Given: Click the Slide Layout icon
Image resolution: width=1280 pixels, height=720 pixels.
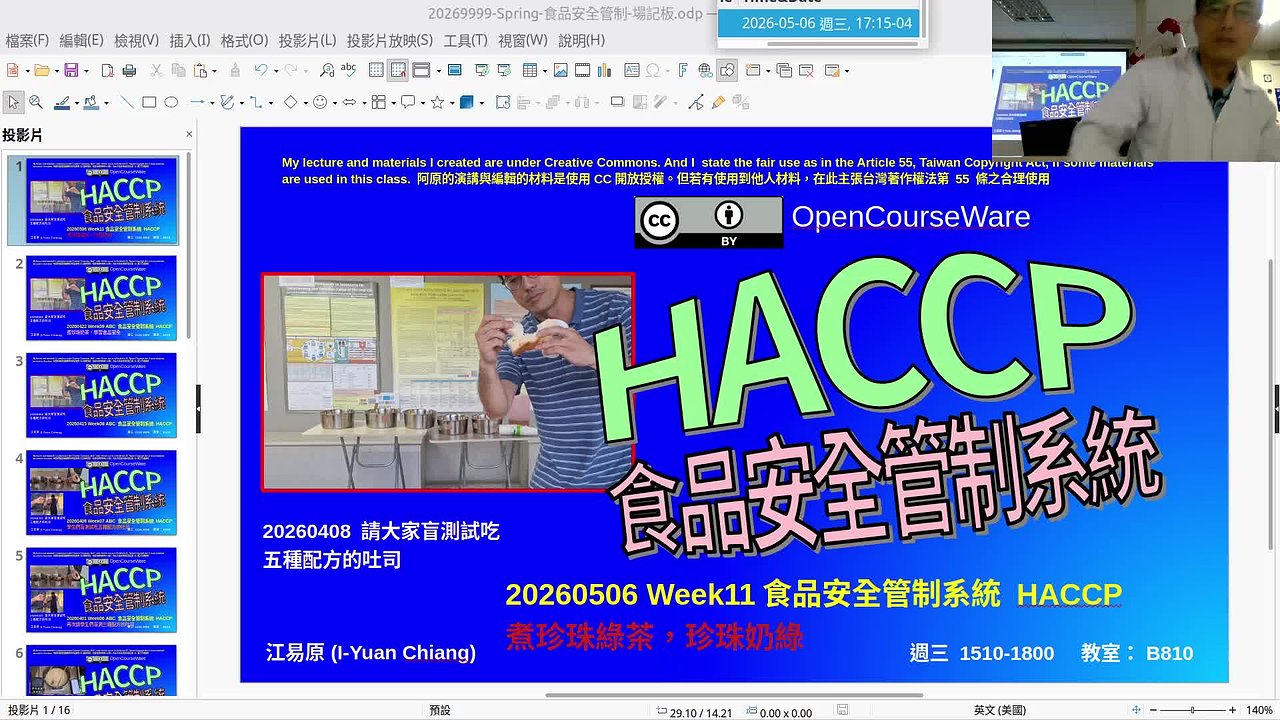Looking at the screenshot, I should (x=832, y=70).
